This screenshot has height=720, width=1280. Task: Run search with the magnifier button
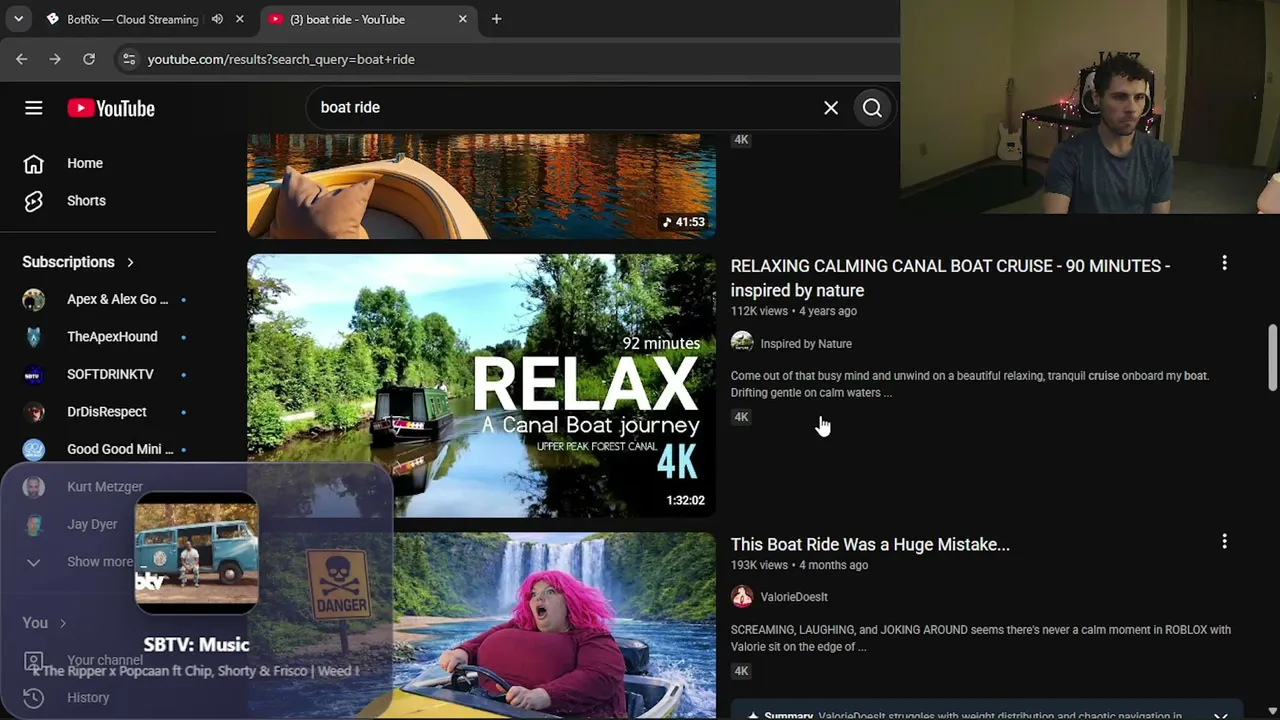pos(872,107)
